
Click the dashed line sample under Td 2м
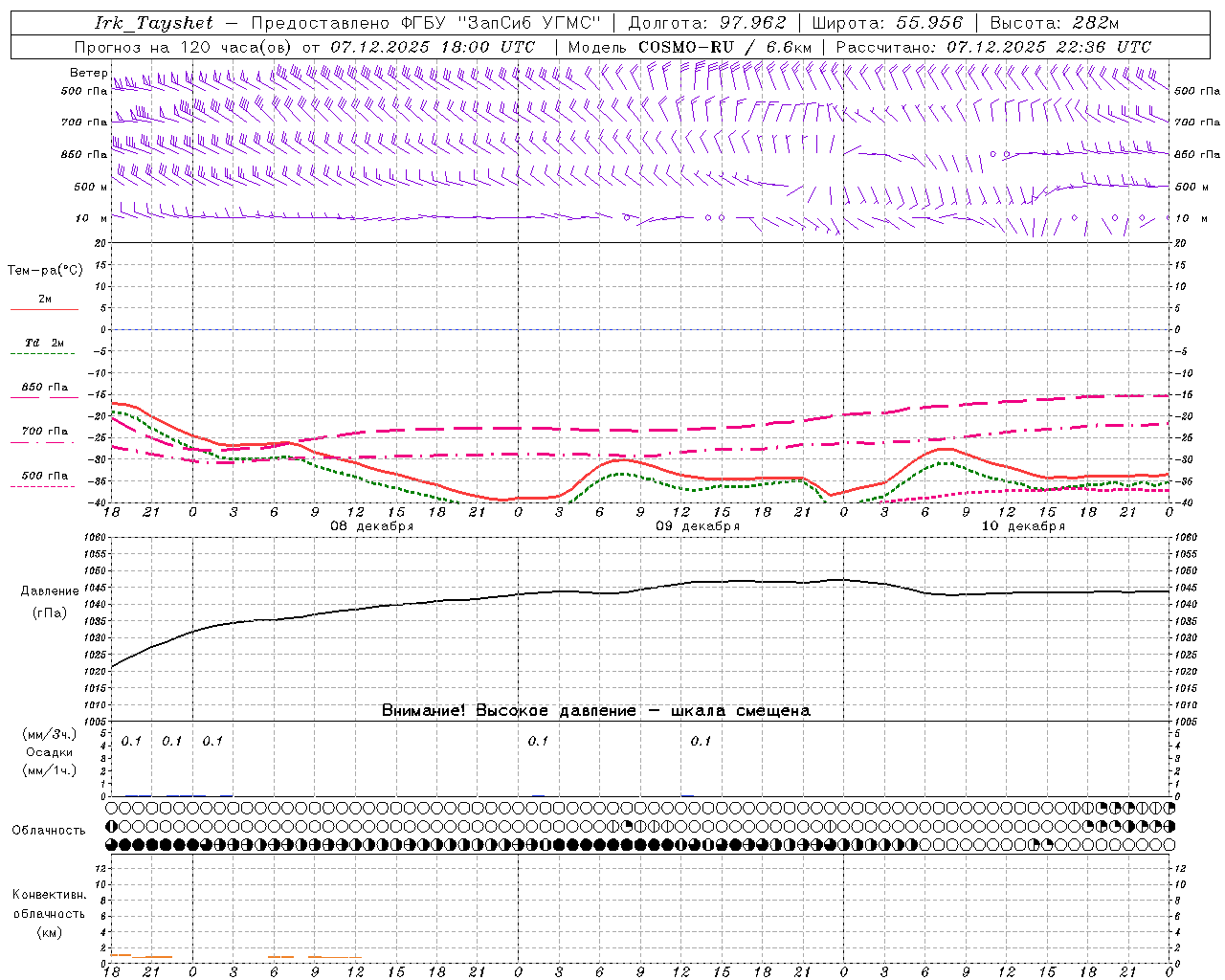(x=42, y=354)
